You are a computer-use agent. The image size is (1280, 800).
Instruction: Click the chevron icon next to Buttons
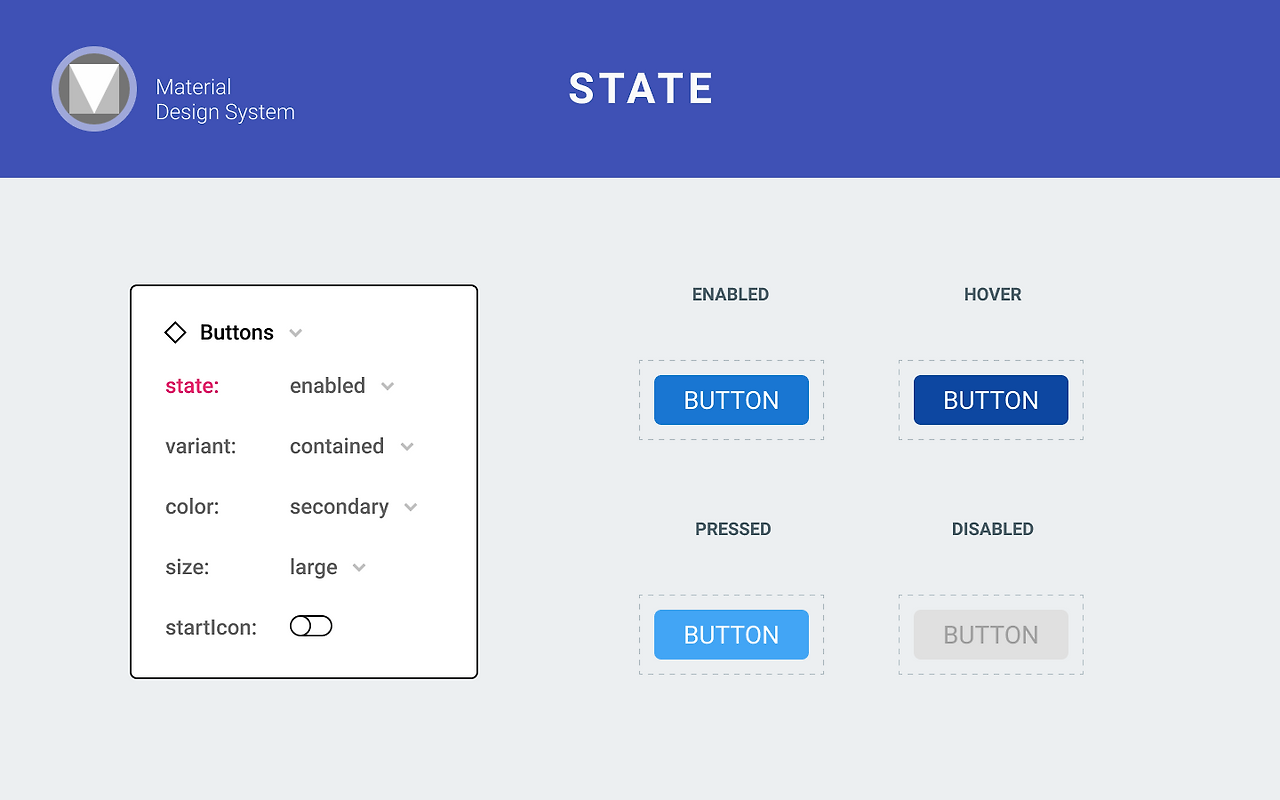(295, 332)
